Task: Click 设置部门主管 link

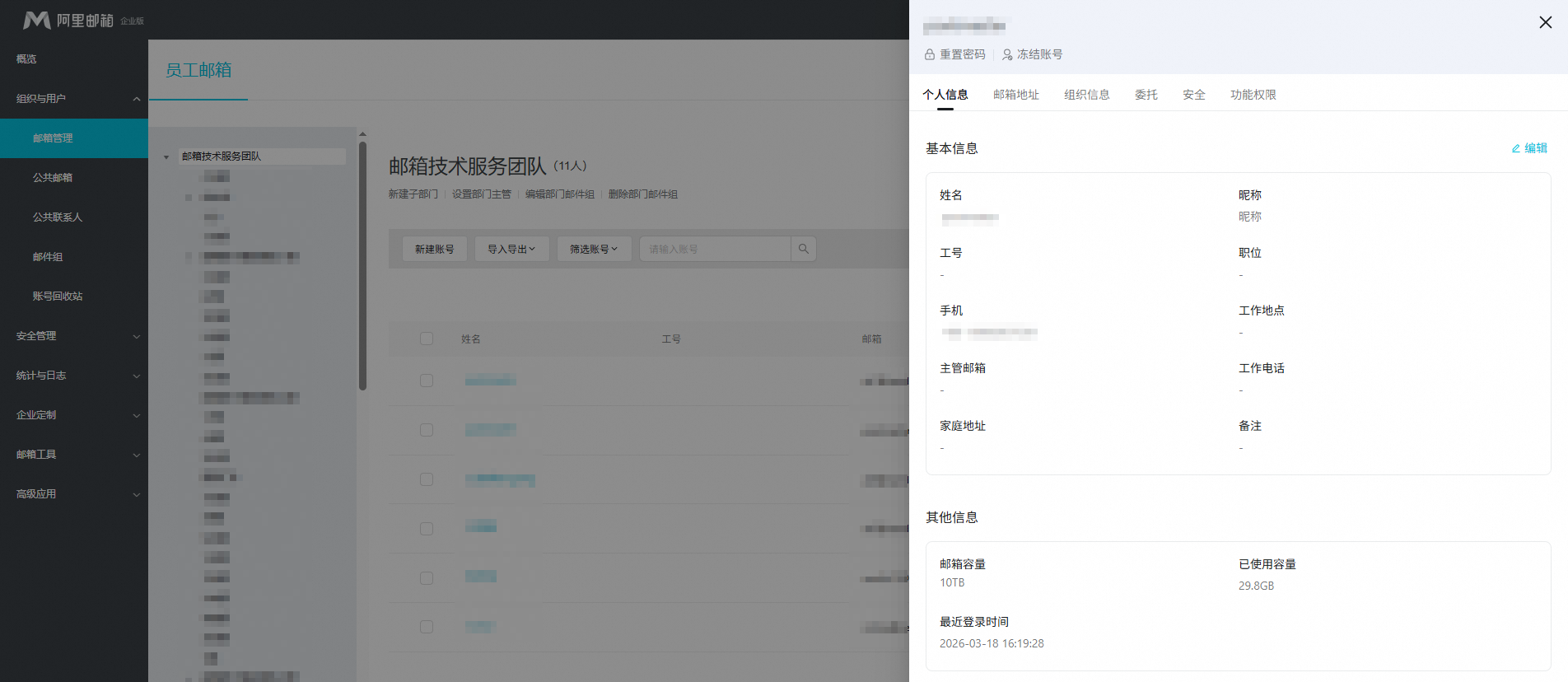Action: coord(482,194)
